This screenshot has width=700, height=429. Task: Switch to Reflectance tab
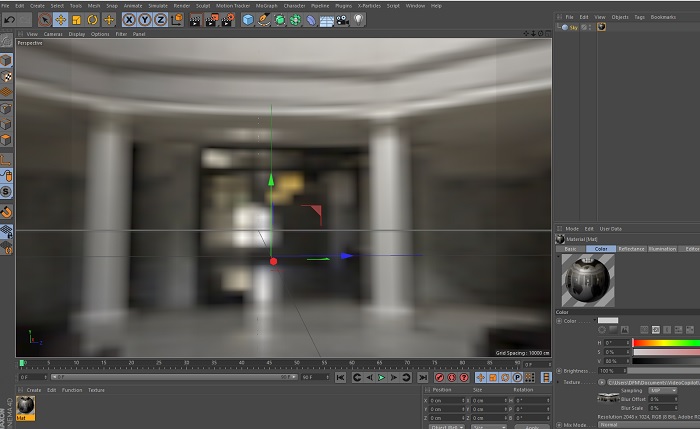pos(631,249)
